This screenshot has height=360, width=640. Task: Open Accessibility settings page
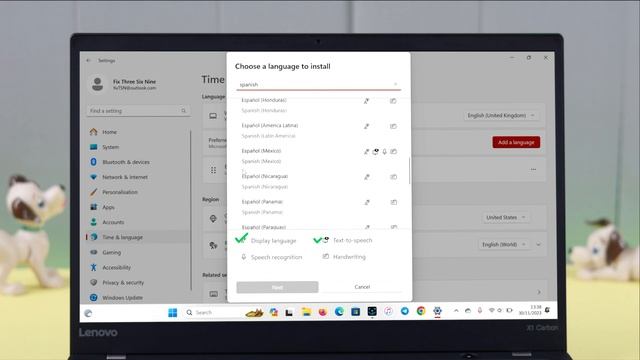point(138,267)
